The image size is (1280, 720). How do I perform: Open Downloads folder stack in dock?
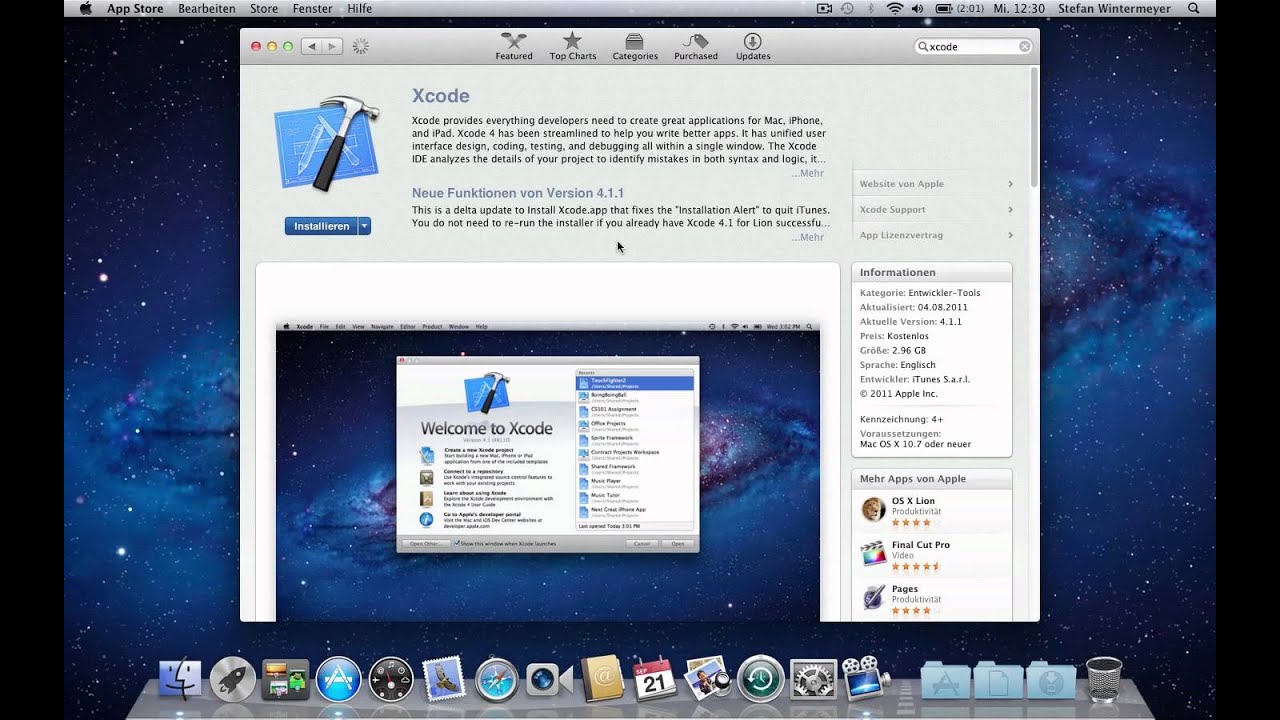(1051, 680)
